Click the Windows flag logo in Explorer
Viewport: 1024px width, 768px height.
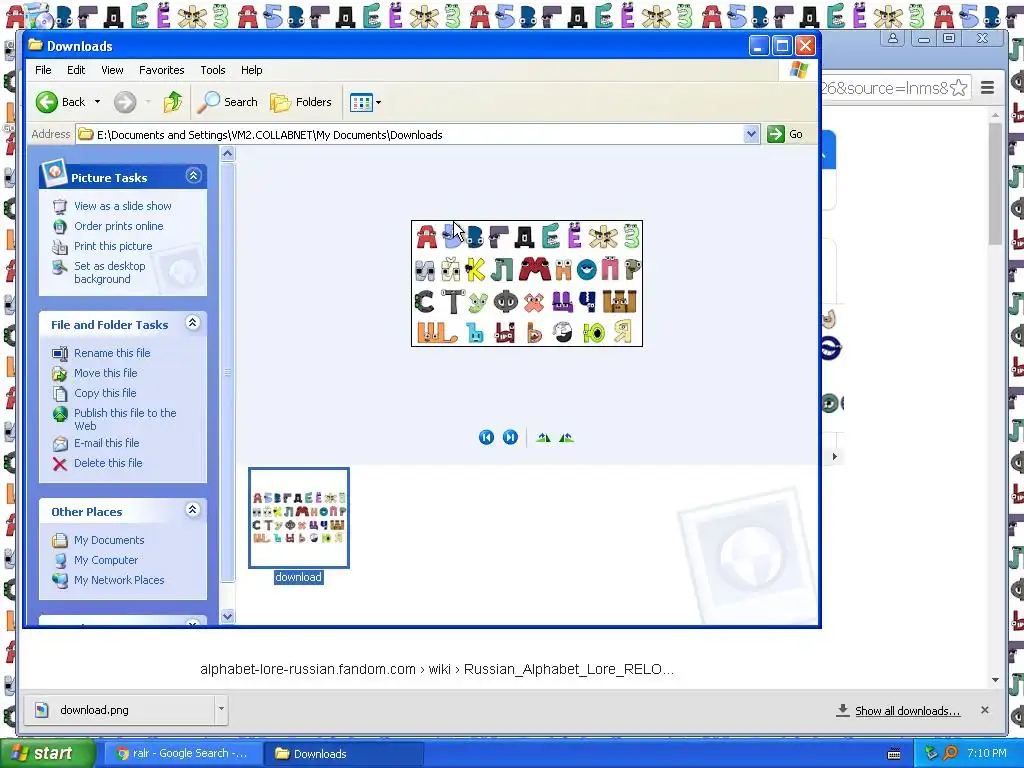(x=798, y=70)
